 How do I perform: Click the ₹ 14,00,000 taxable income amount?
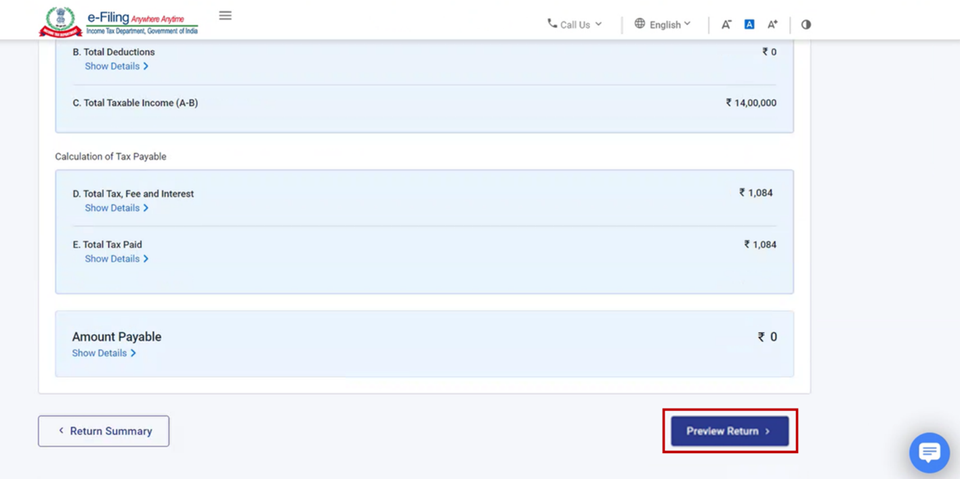(751, 103)
